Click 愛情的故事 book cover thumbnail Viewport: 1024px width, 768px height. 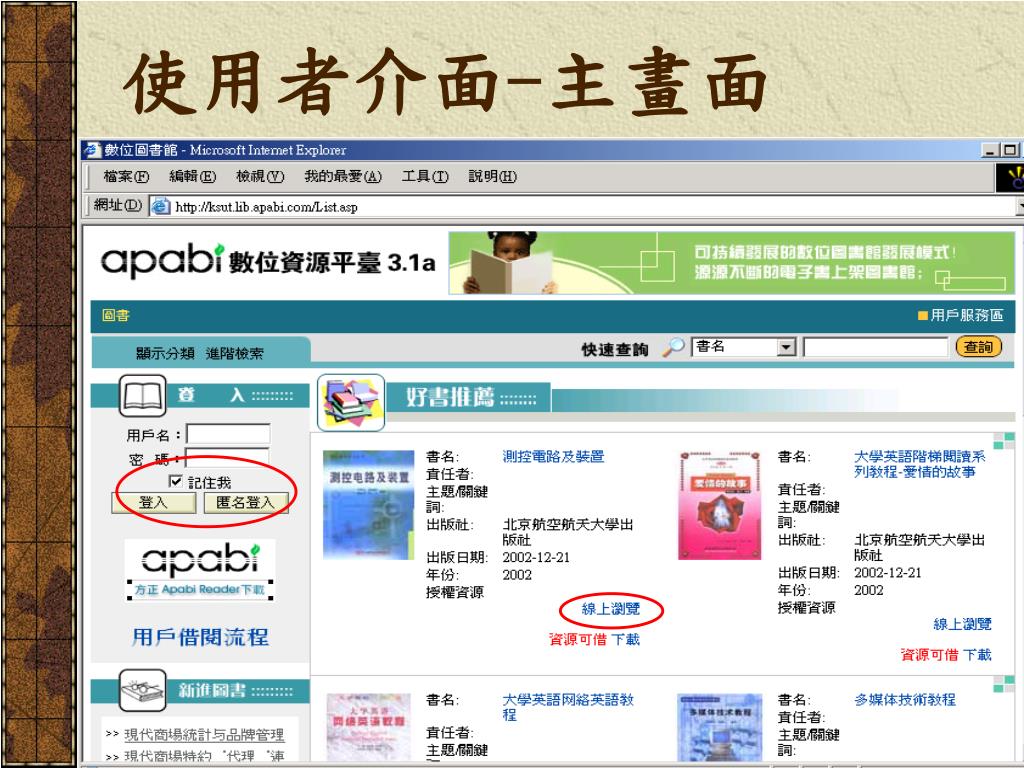pos(720,505)
